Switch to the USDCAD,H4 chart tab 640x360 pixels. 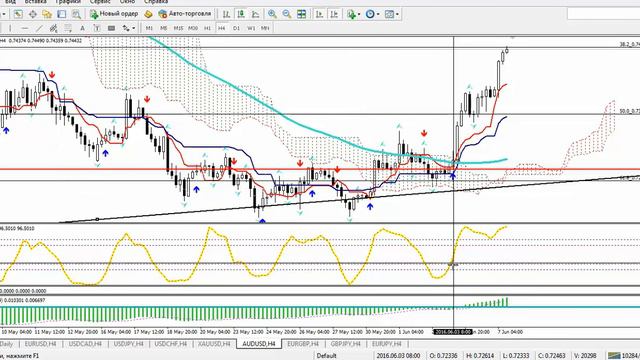click(x=85, y=344)
